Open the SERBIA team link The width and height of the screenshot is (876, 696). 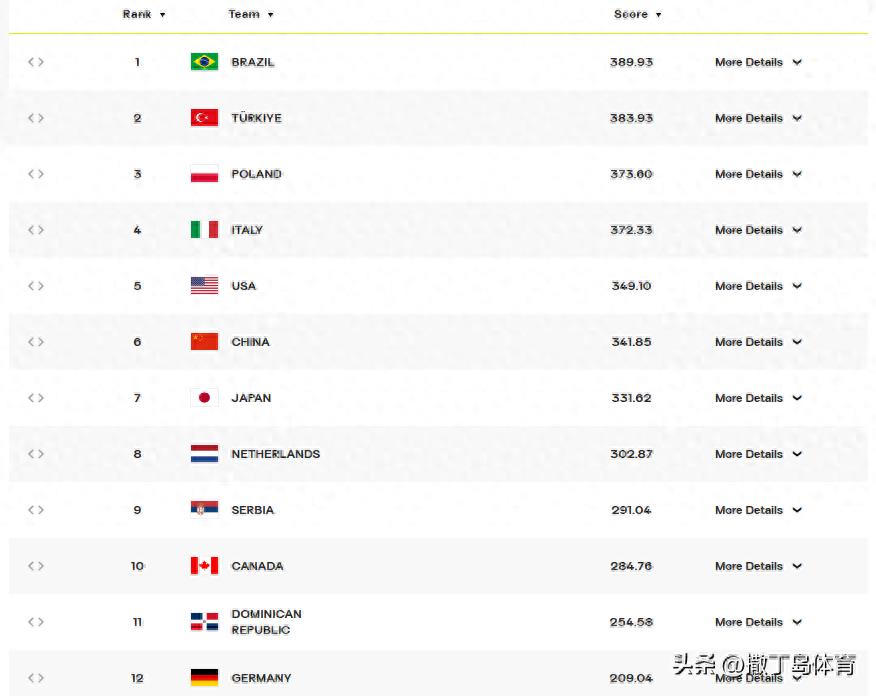252,510
